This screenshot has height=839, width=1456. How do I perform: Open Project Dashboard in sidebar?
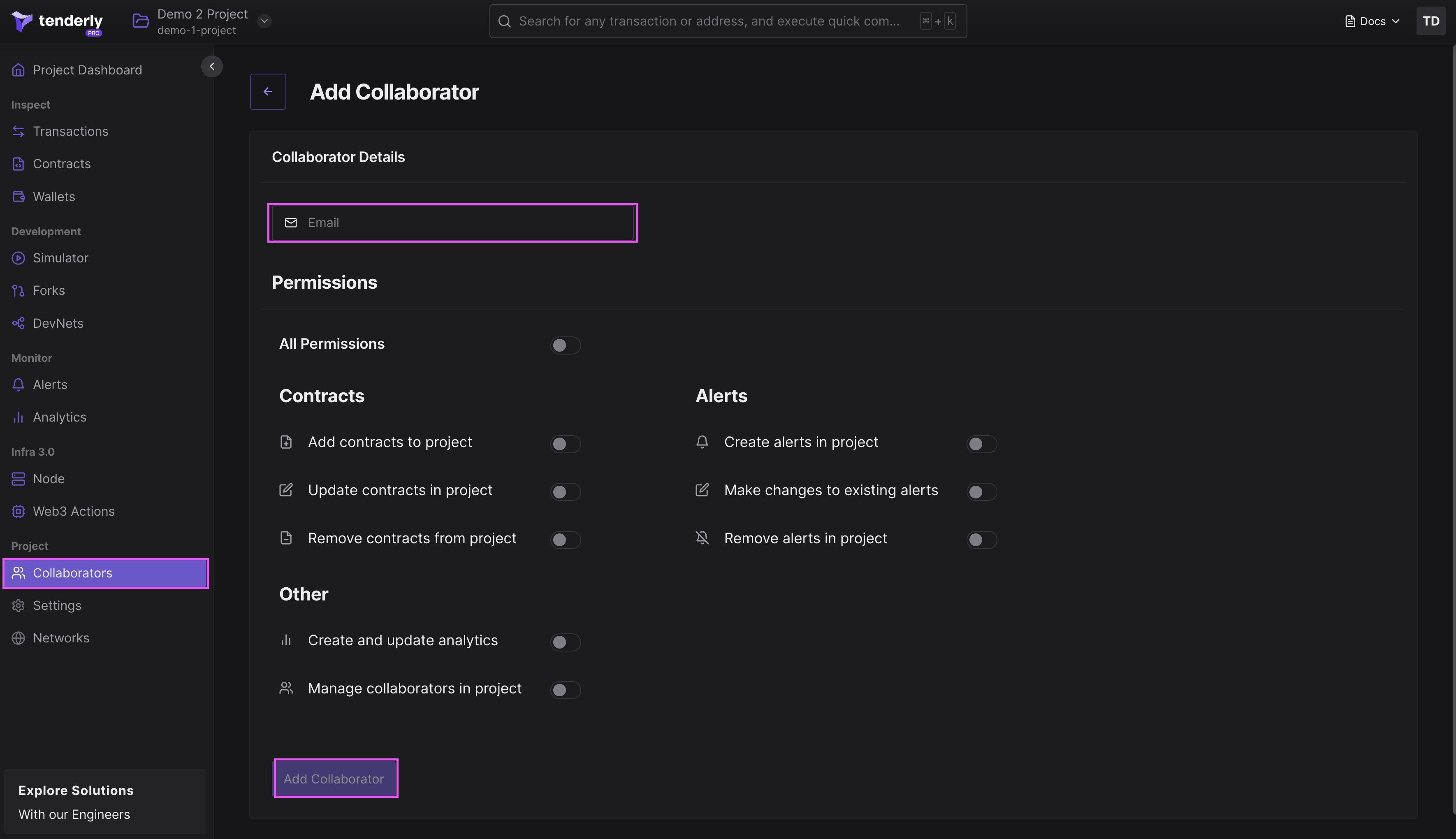(x=106, y=70)
